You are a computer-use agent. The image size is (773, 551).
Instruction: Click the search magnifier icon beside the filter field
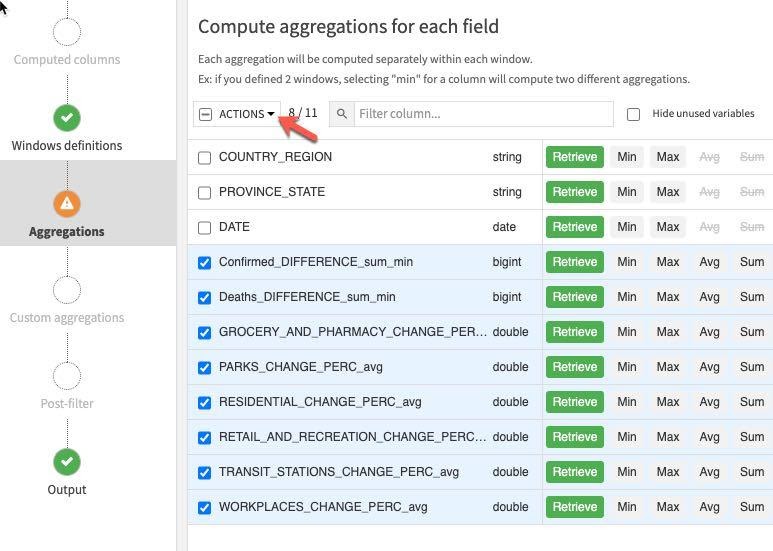pos(342,114)
